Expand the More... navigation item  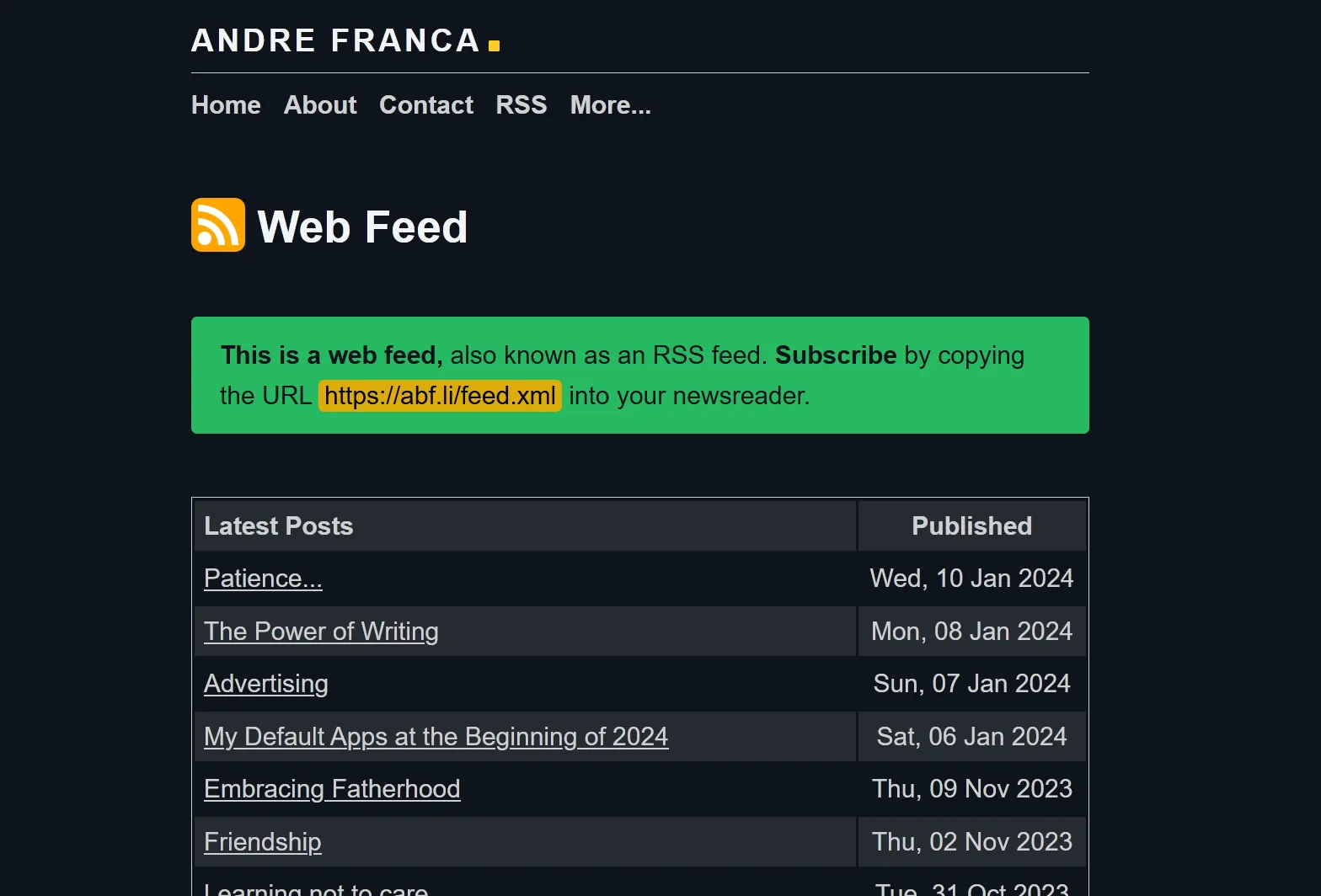point(610,105)
